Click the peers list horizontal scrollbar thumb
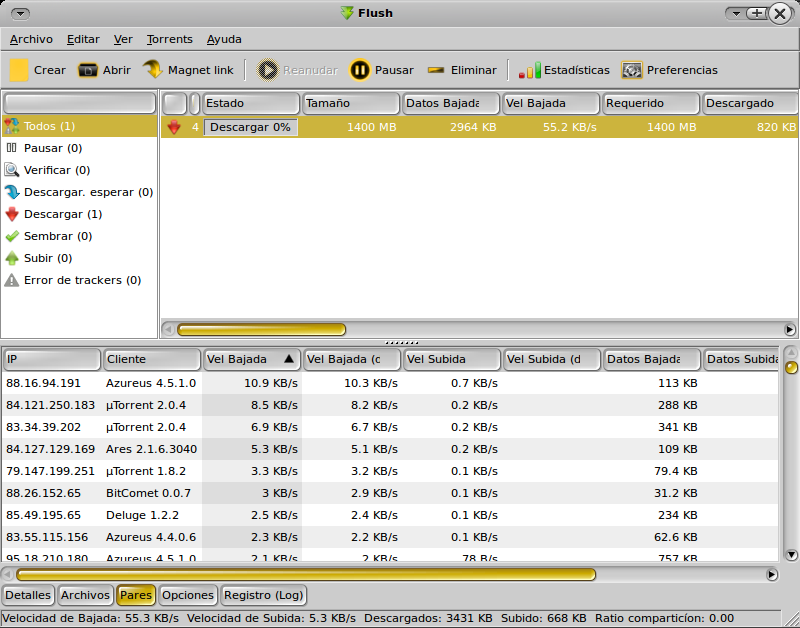 pos(306,575)
